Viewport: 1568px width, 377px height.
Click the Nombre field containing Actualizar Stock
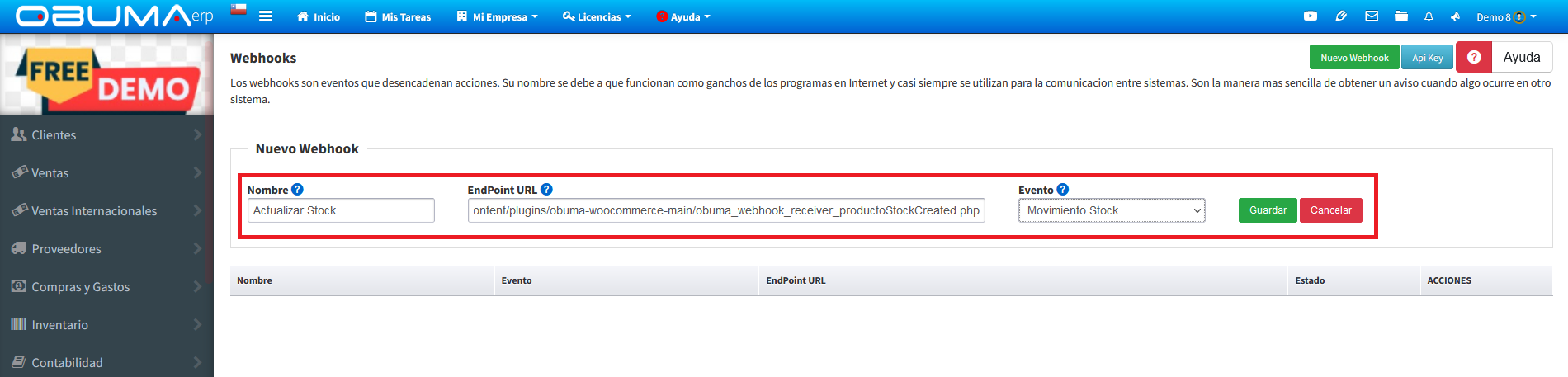[340, 210]
